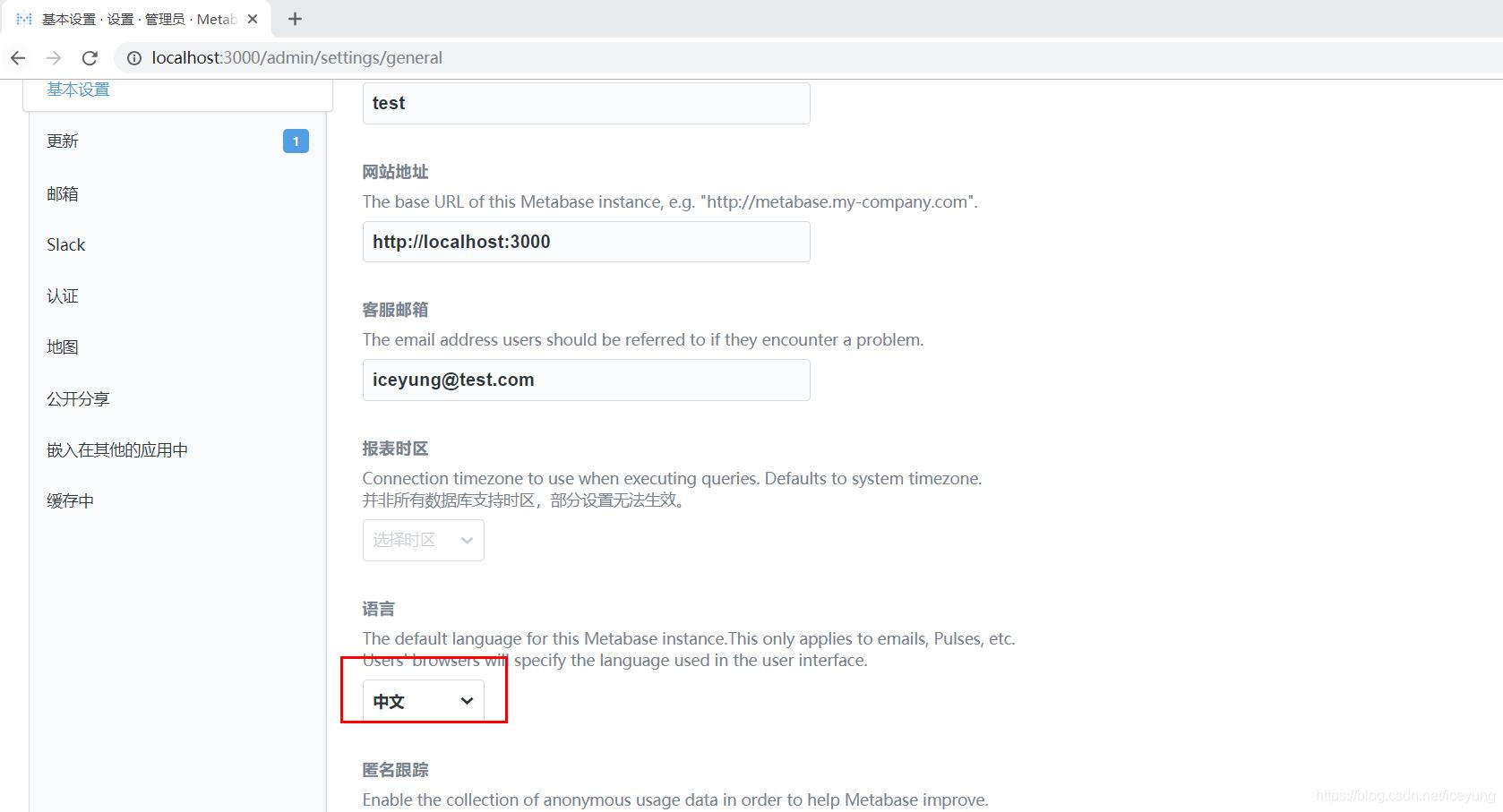Image resolution: width=1503 pixels, height=812 pixels.
Task: Edit the site URL field http://localhost:3000
Action: pos(586,242)
